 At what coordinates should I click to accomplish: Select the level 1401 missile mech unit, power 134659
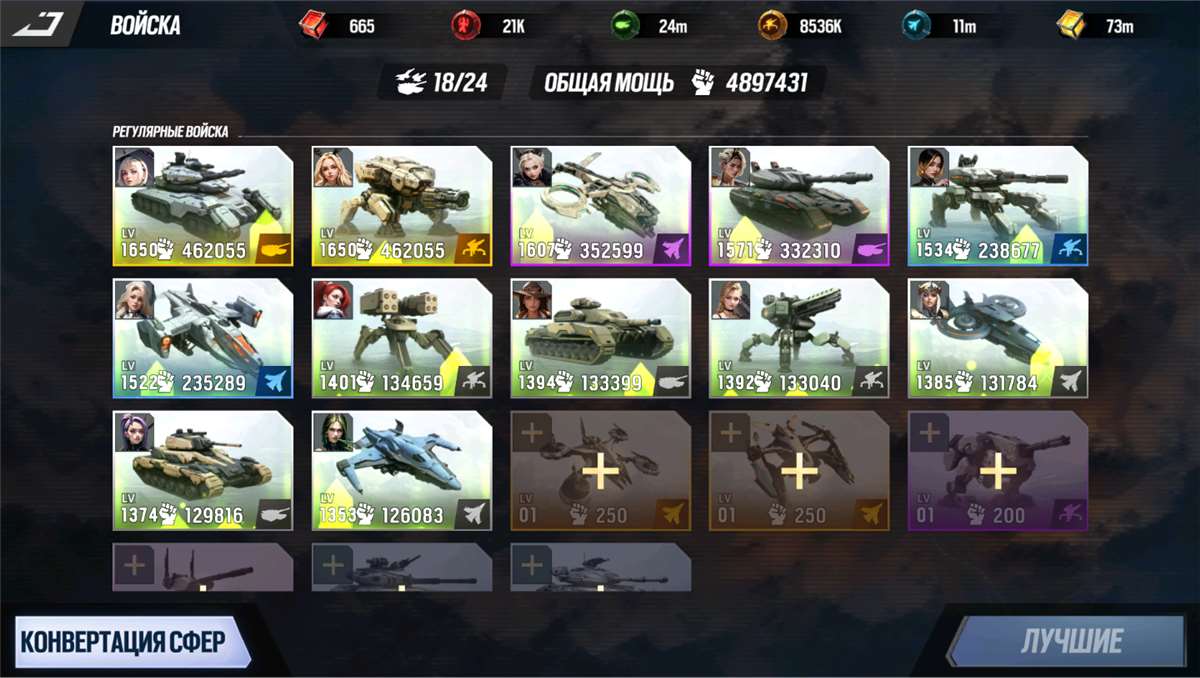point(402,338)
